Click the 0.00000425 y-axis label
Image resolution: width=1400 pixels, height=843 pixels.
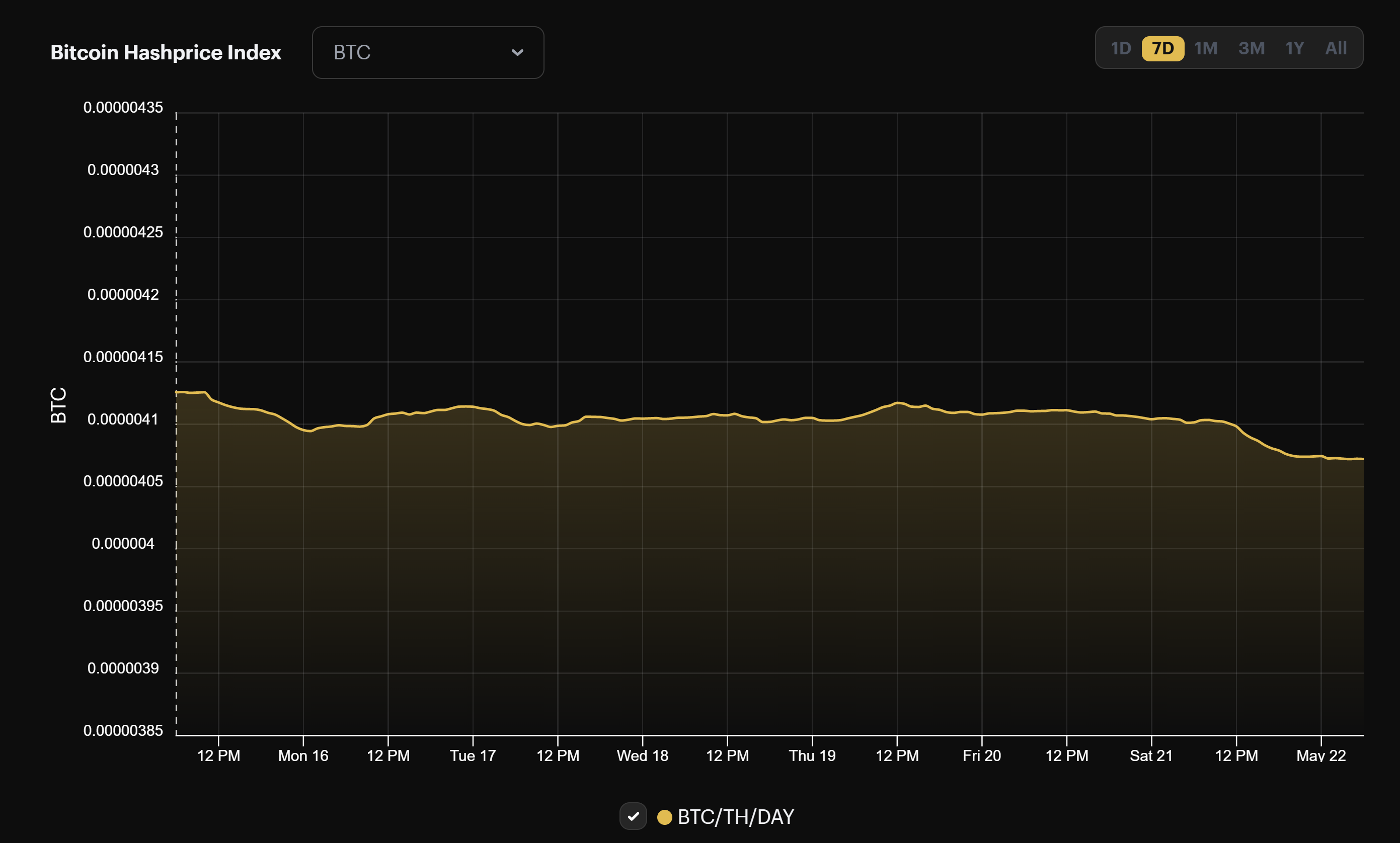[123, 232]
